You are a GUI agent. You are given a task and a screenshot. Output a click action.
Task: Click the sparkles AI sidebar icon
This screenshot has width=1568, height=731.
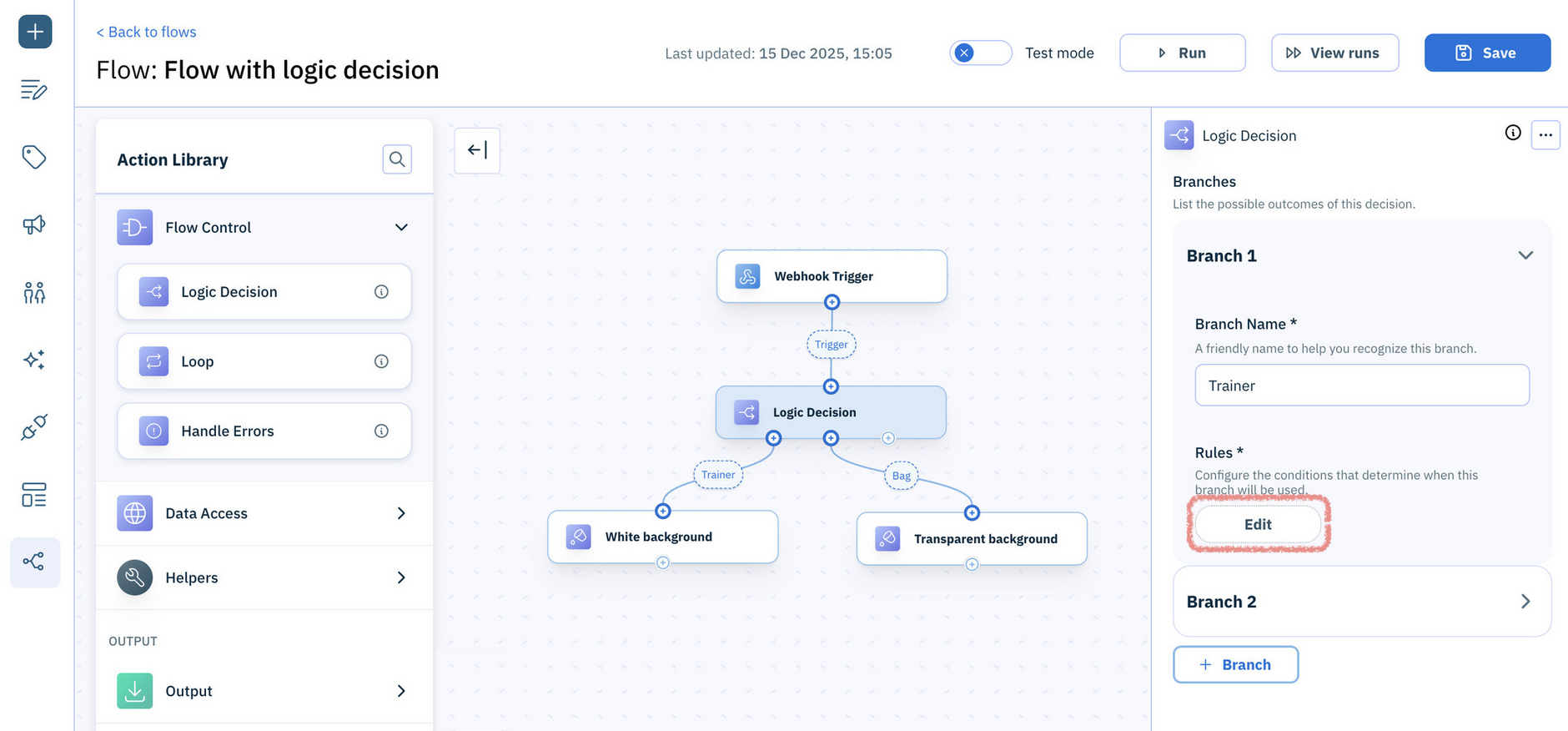tap(34, 360)
